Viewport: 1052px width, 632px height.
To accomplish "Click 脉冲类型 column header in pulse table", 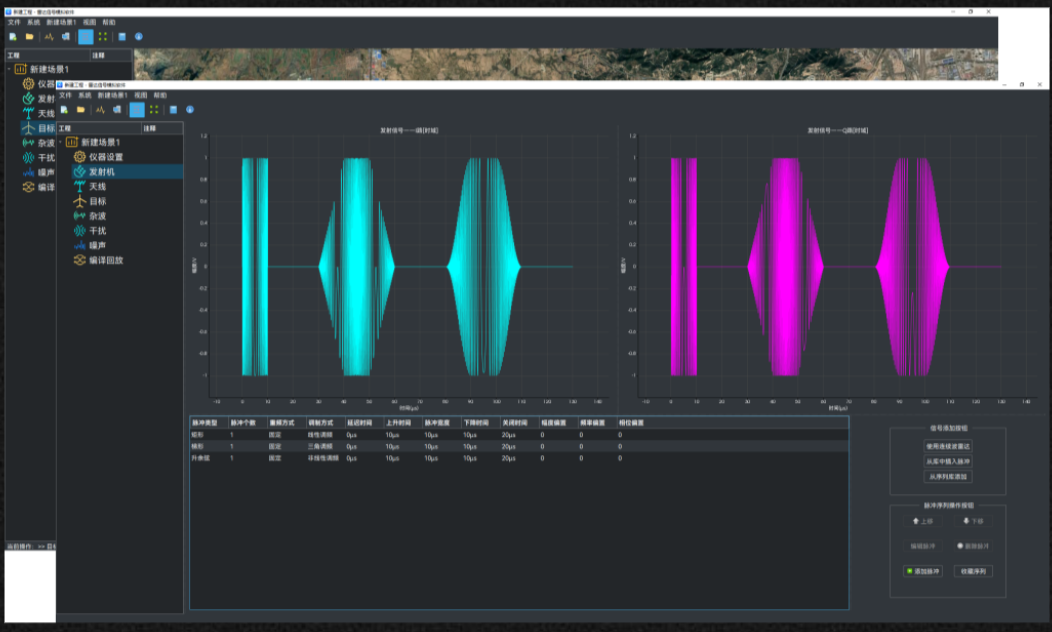I will pyautogui.click(x=209, y=423).
